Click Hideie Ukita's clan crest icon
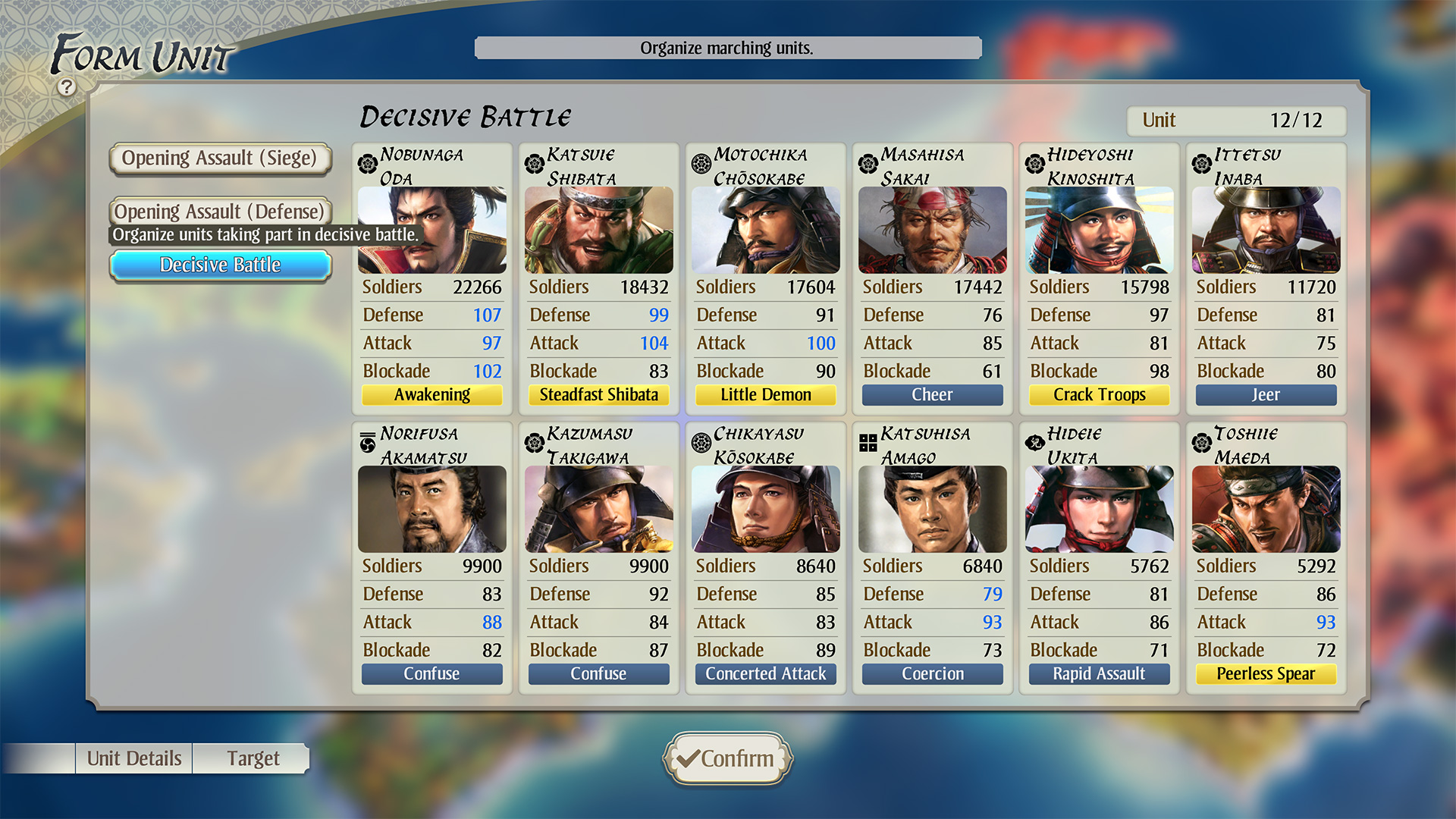Image resolution: width=1456 pixels, height=819 pixels. point(1035,442)
